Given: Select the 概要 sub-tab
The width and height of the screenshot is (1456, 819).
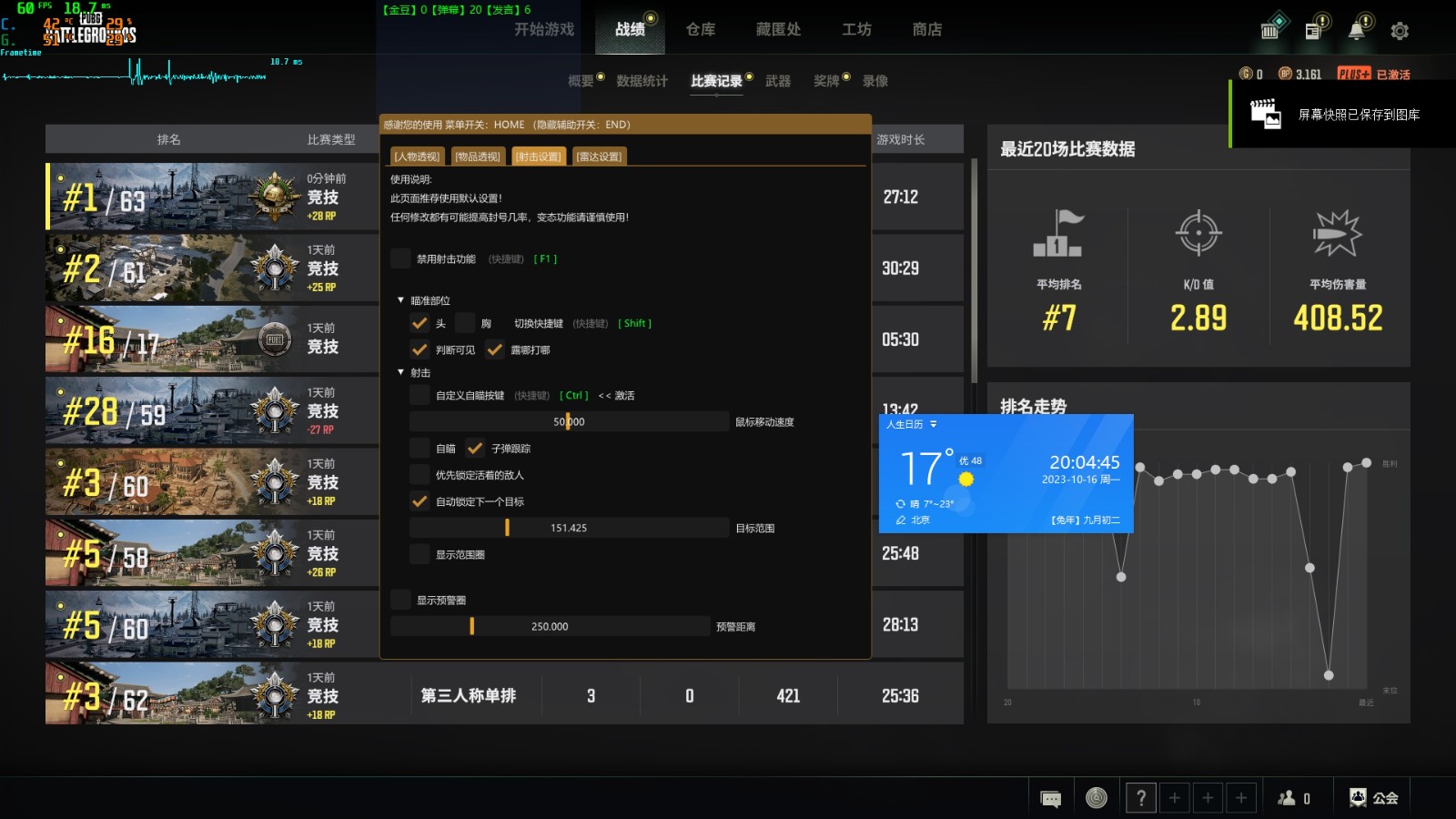Looking at the screenshot, I should click(581, 81).
